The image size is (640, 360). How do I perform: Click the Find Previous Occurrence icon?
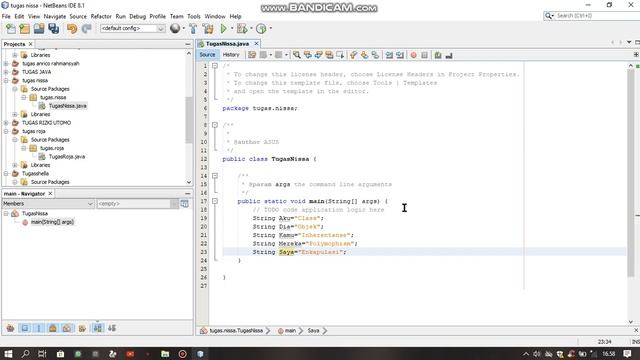(308, 55)
